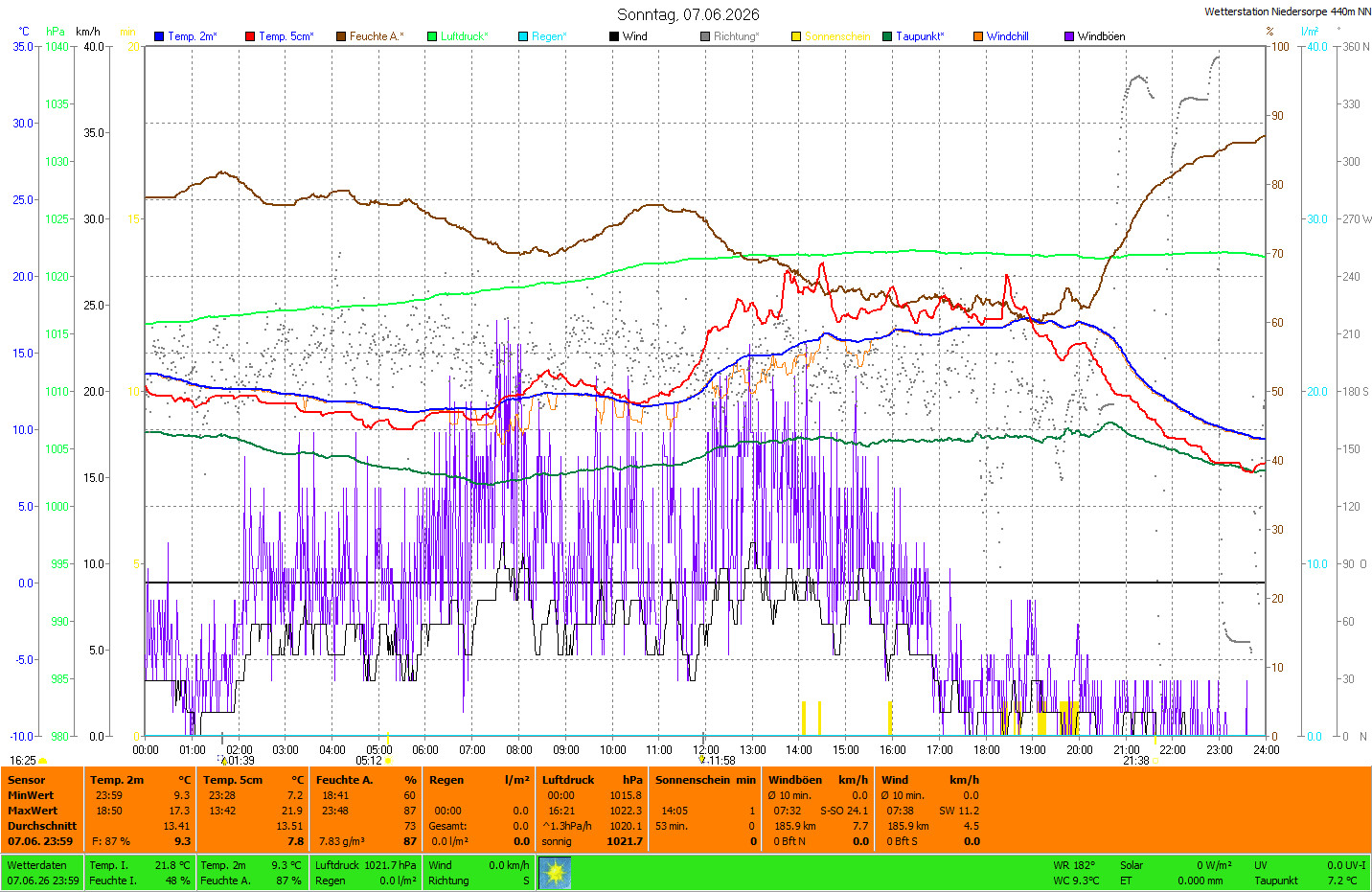Click the 'Temp. 2m*' legend label
1372x892 pixels.
point(193,36)
